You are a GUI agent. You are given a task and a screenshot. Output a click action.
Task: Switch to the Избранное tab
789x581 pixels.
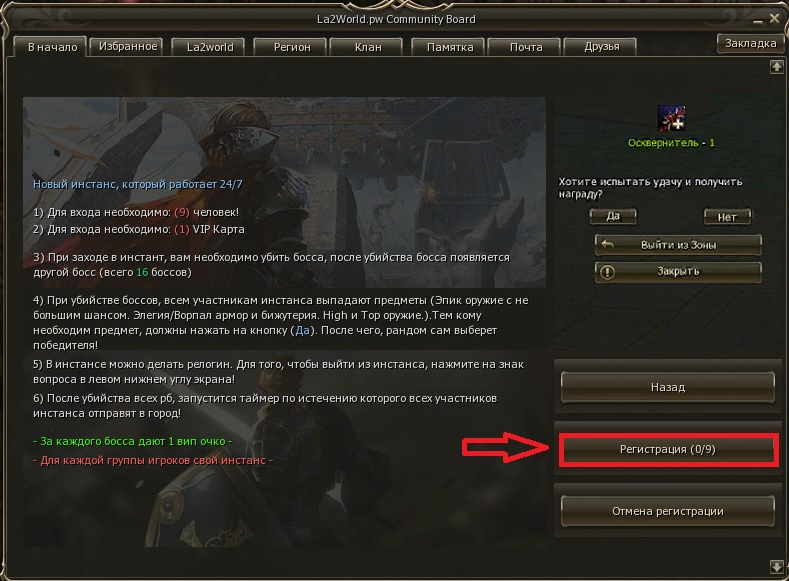[x=127, y=46]
